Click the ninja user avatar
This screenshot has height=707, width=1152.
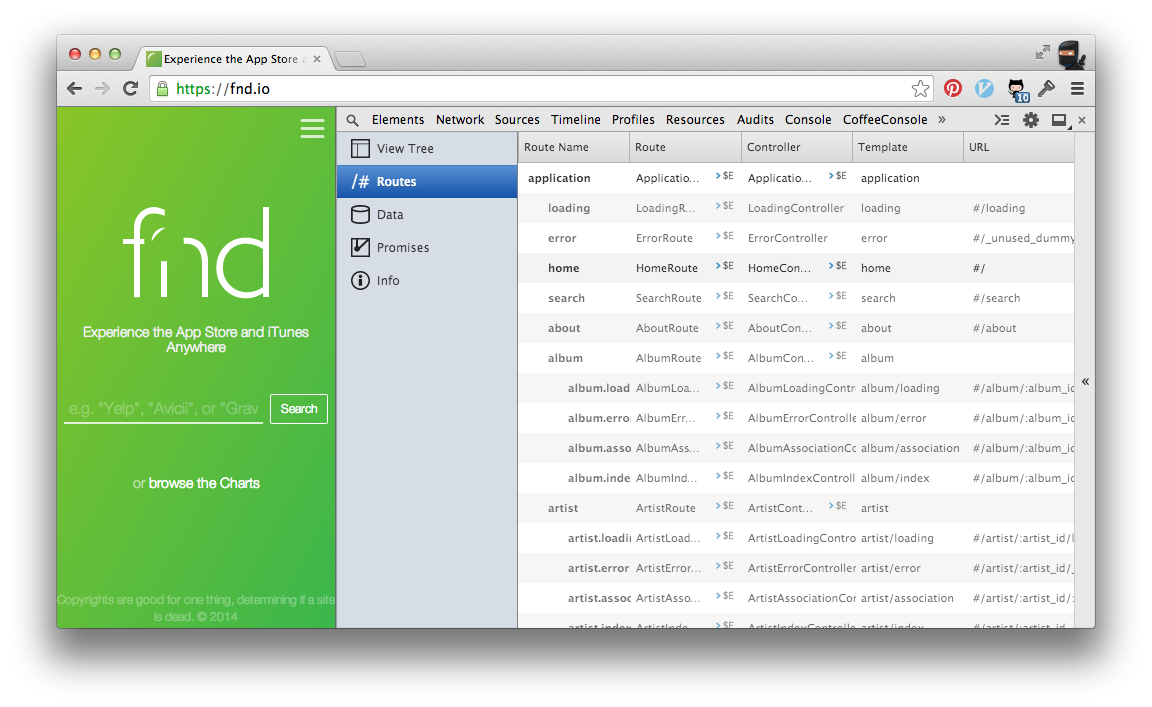1071,55
